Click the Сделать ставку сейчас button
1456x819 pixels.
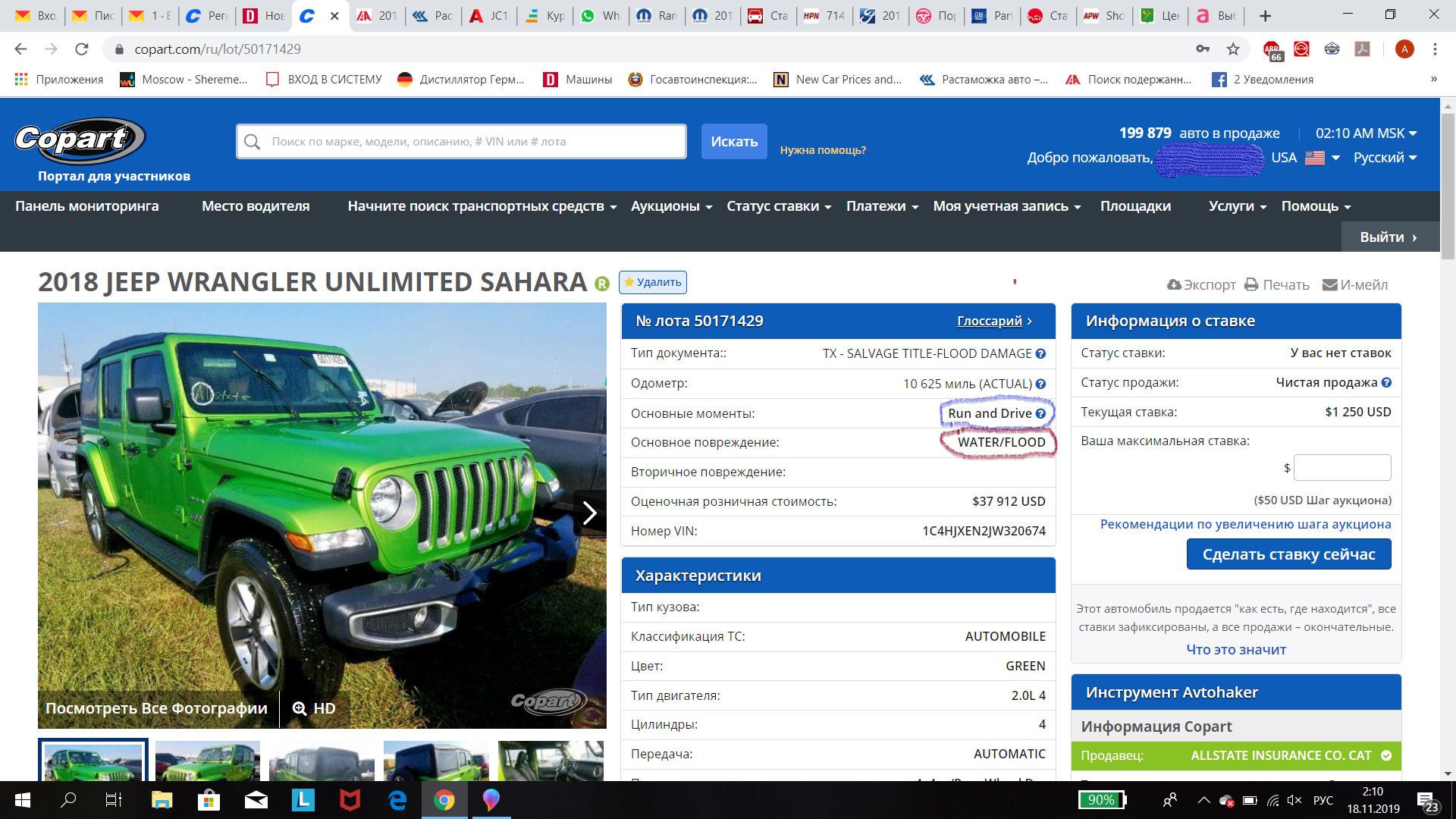[1290, 554]
